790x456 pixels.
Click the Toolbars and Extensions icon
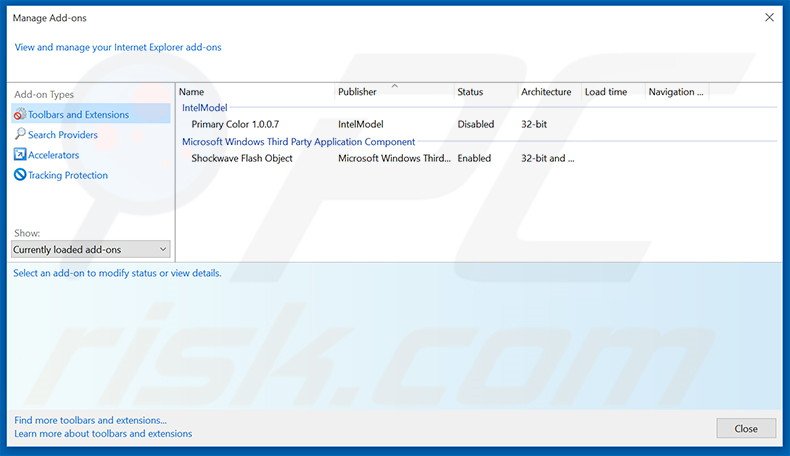point(20,114)
